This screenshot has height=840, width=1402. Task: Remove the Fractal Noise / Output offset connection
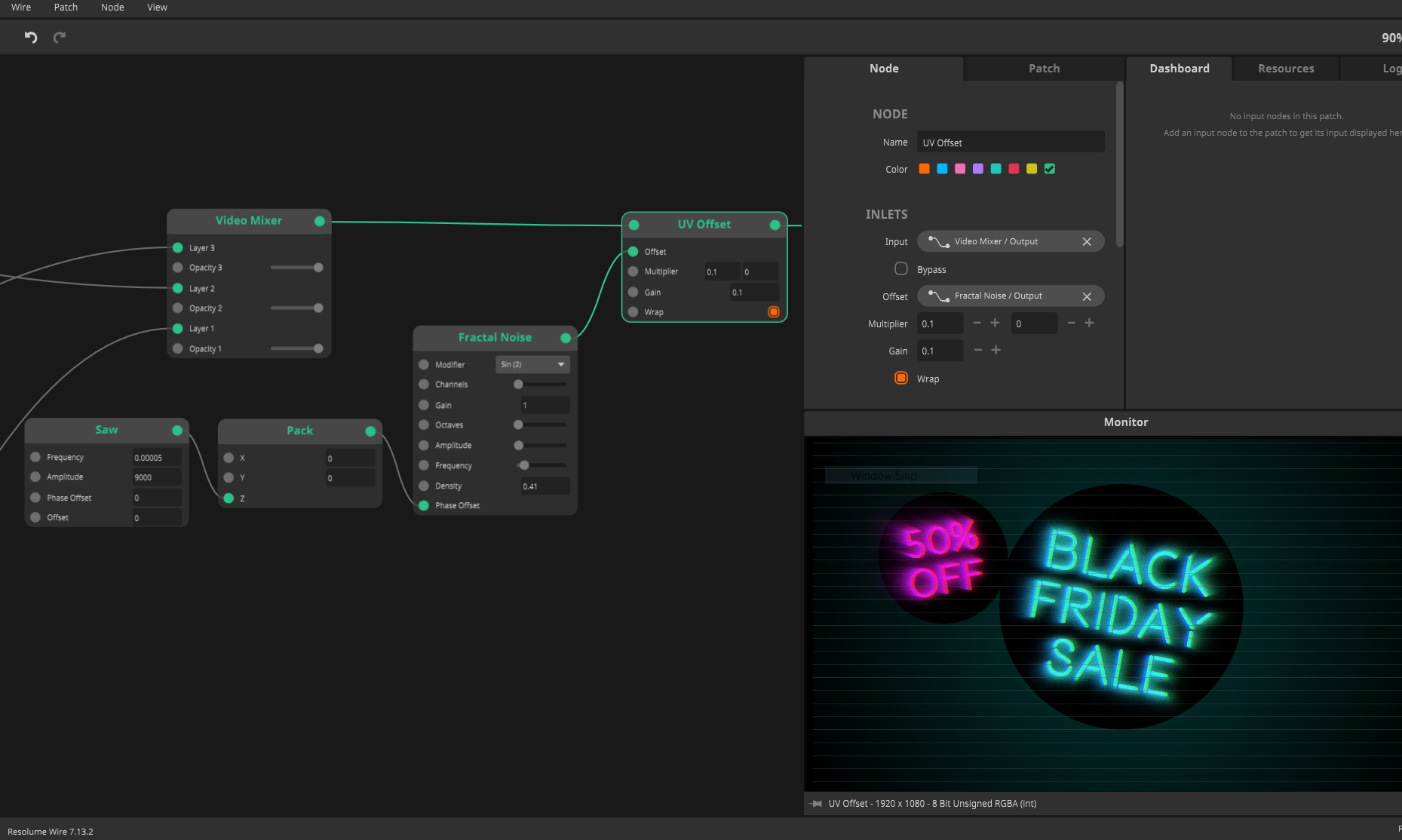pos(1087,296)
